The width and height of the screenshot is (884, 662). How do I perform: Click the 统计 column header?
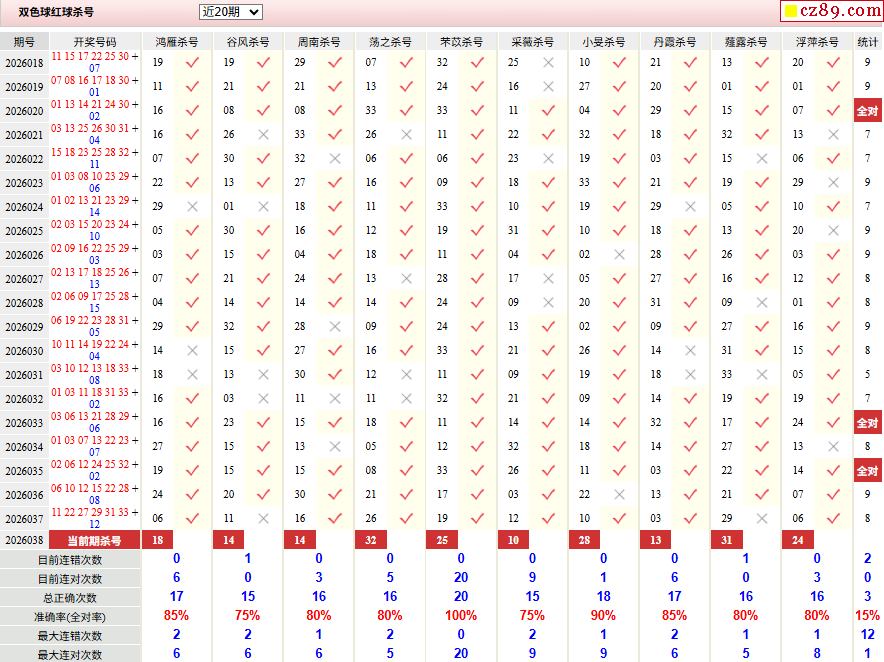click(867, 42)
